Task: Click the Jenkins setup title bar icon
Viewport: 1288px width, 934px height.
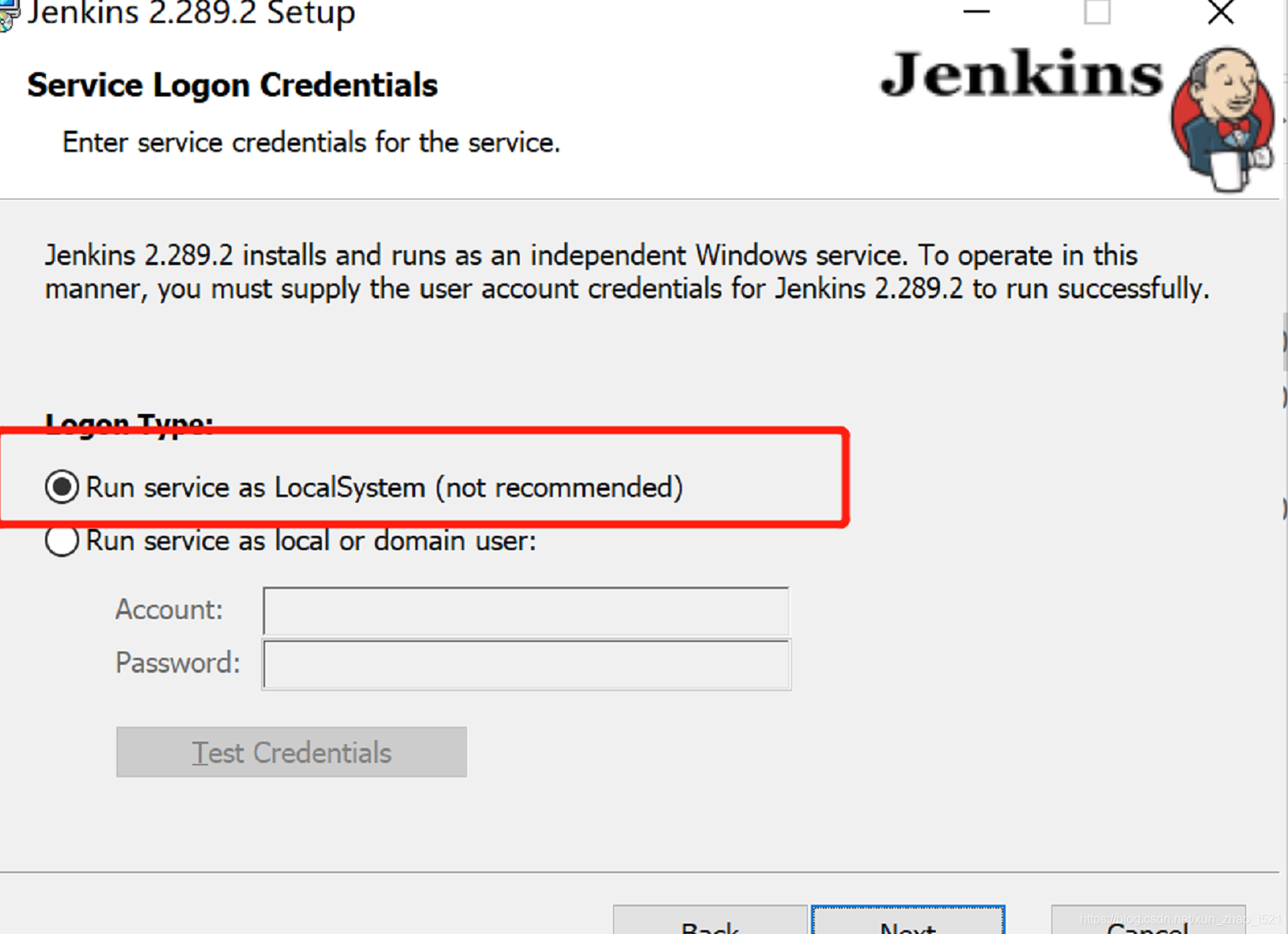Action: click(x=8, y=14)
